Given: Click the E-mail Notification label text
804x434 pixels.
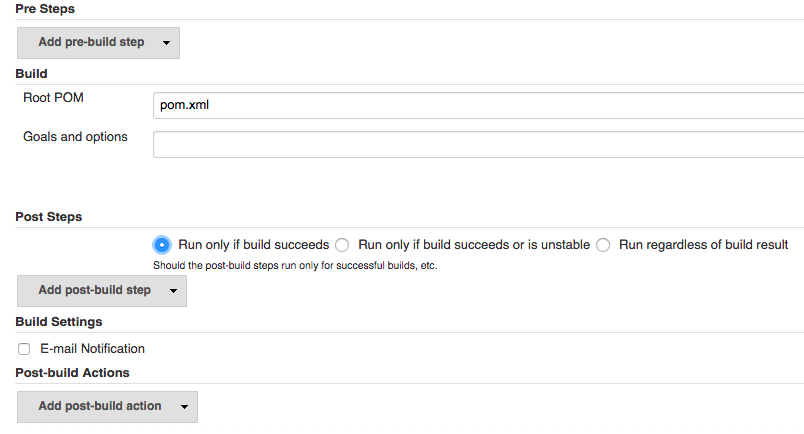Looking at the screenshot, I should 92,349.
